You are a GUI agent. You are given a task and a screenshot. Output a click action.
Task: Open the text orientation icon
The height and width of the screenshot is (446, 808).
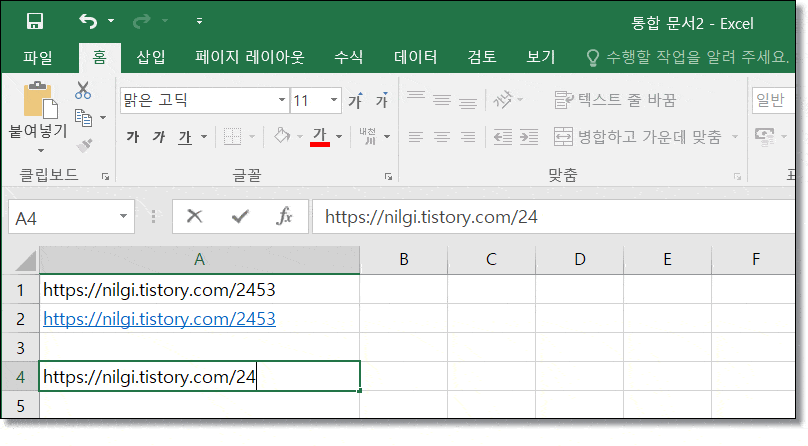point(503,99)
